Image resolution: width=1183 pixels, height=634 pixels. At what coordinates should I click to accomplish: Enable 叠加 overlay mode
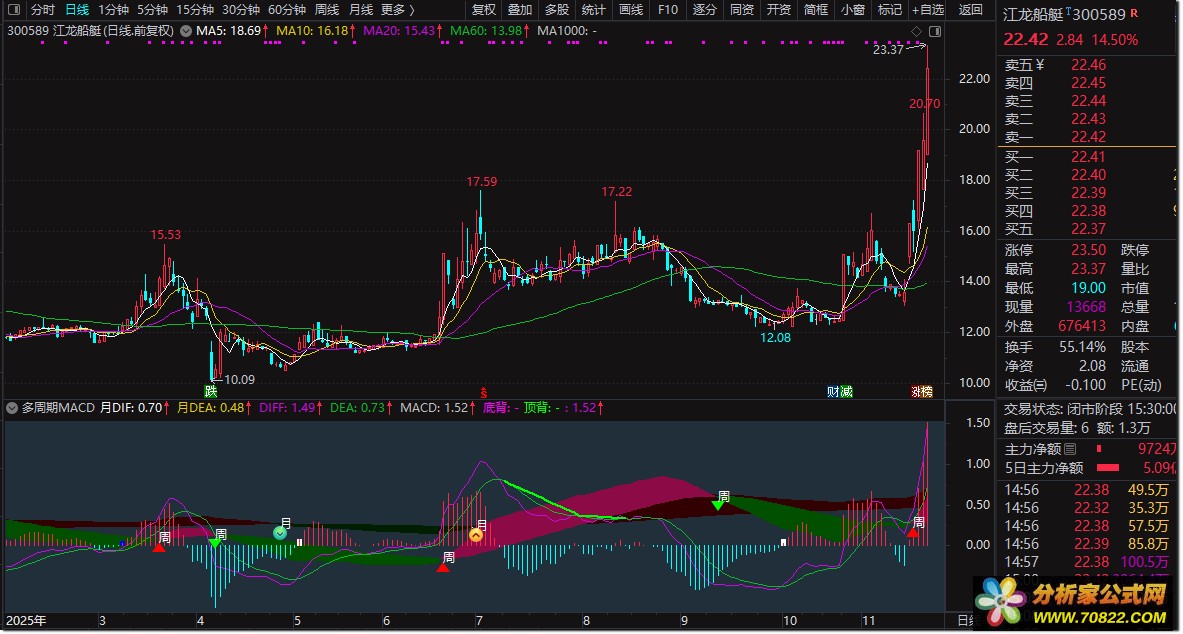(520, 10)
